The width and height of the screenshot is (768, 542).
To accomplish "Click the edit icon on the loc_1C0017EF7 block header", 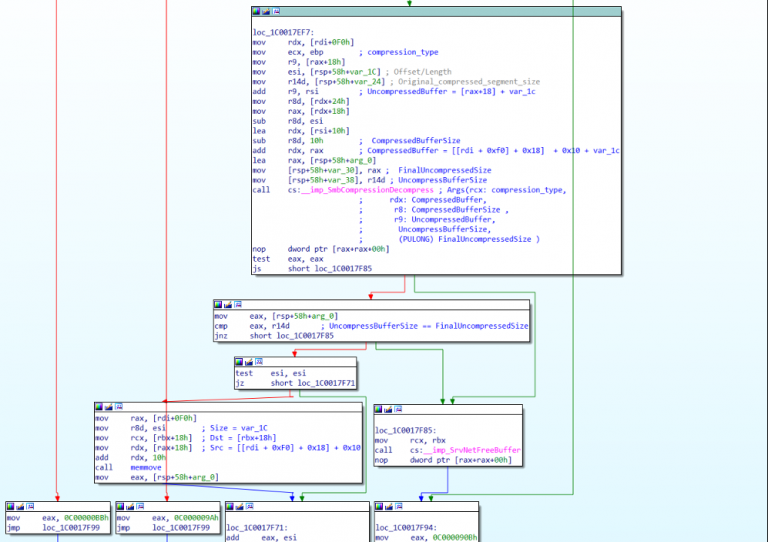I will coord(267,13).
